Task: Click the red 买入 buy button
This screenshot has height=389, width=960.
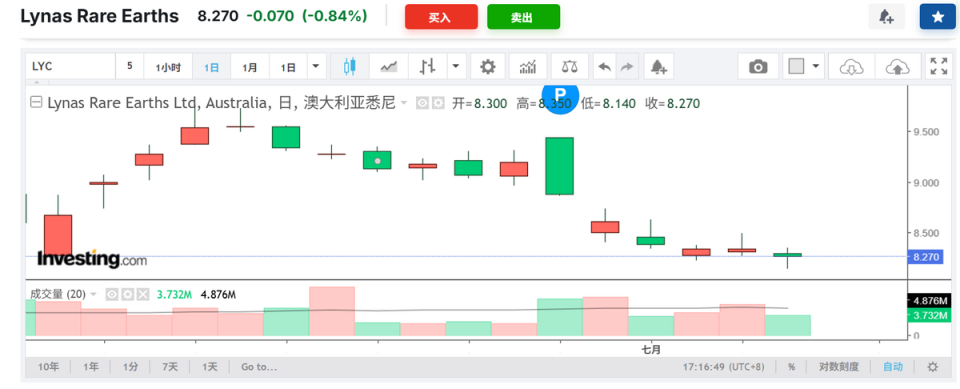Action: tap(441, 17)
